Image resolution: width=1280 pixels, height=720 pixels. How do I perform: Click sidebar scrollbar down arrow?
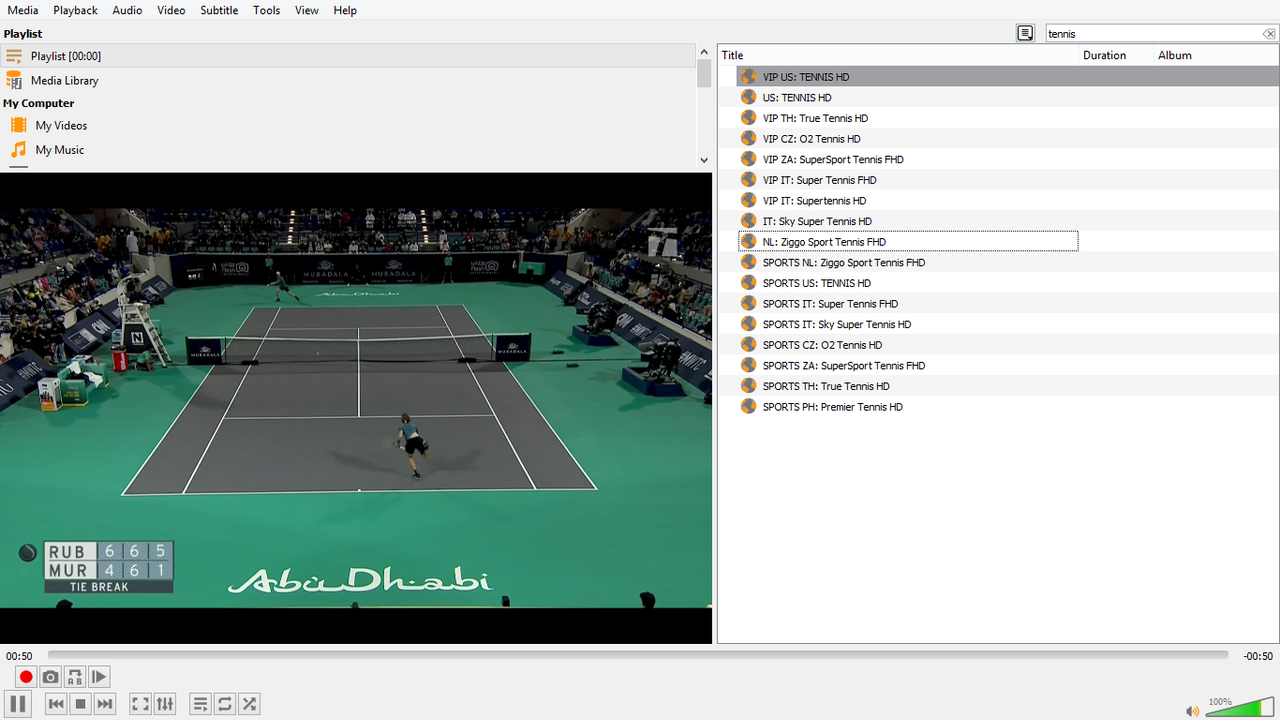click(704, 160)
